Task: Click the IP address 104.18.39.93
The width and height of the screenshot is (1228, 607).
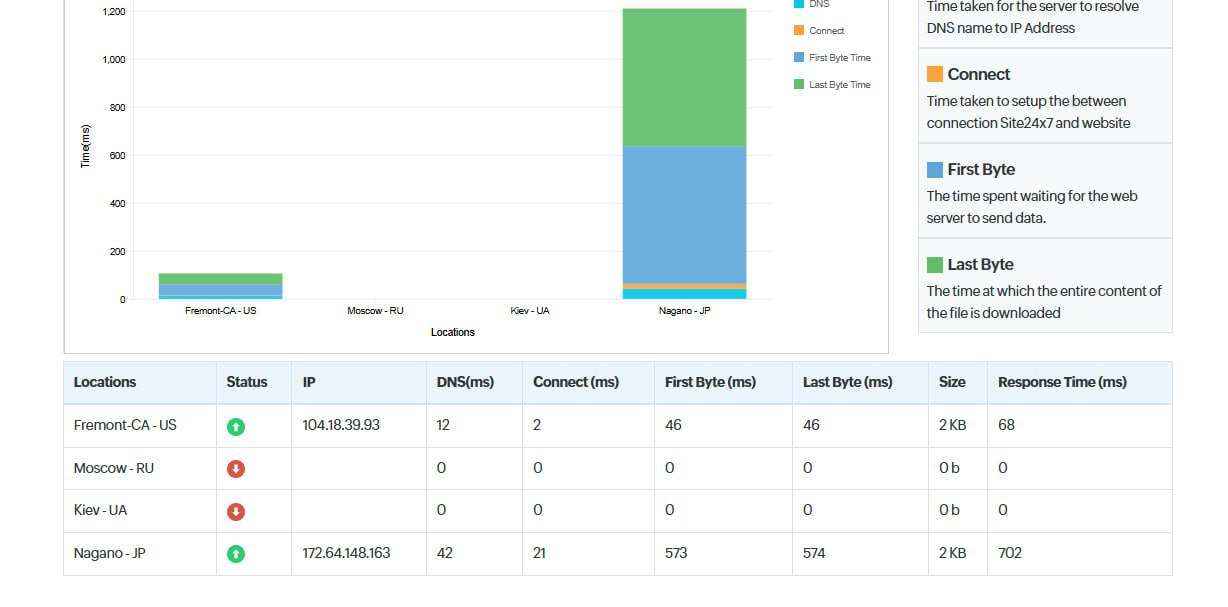Action: pos(341,425)
